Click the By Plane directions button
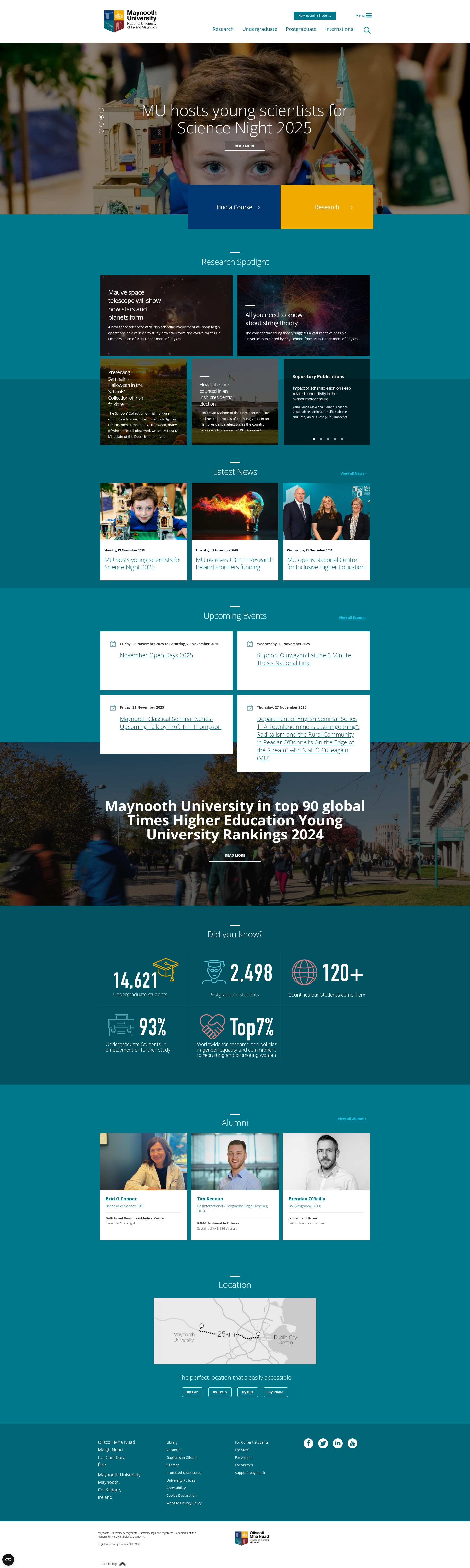This screenshot has width=470, height=1568. [x=276, y=1392]
